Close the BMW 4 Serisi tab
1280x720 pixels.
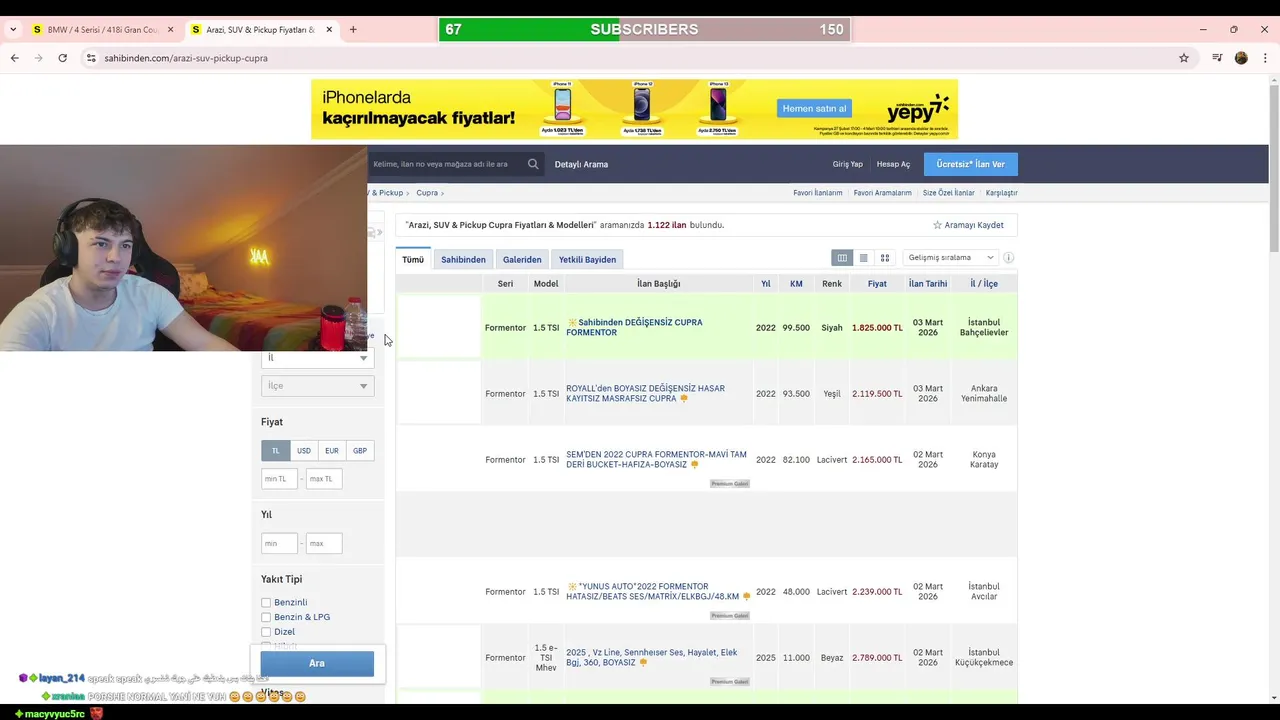(170, 29)
